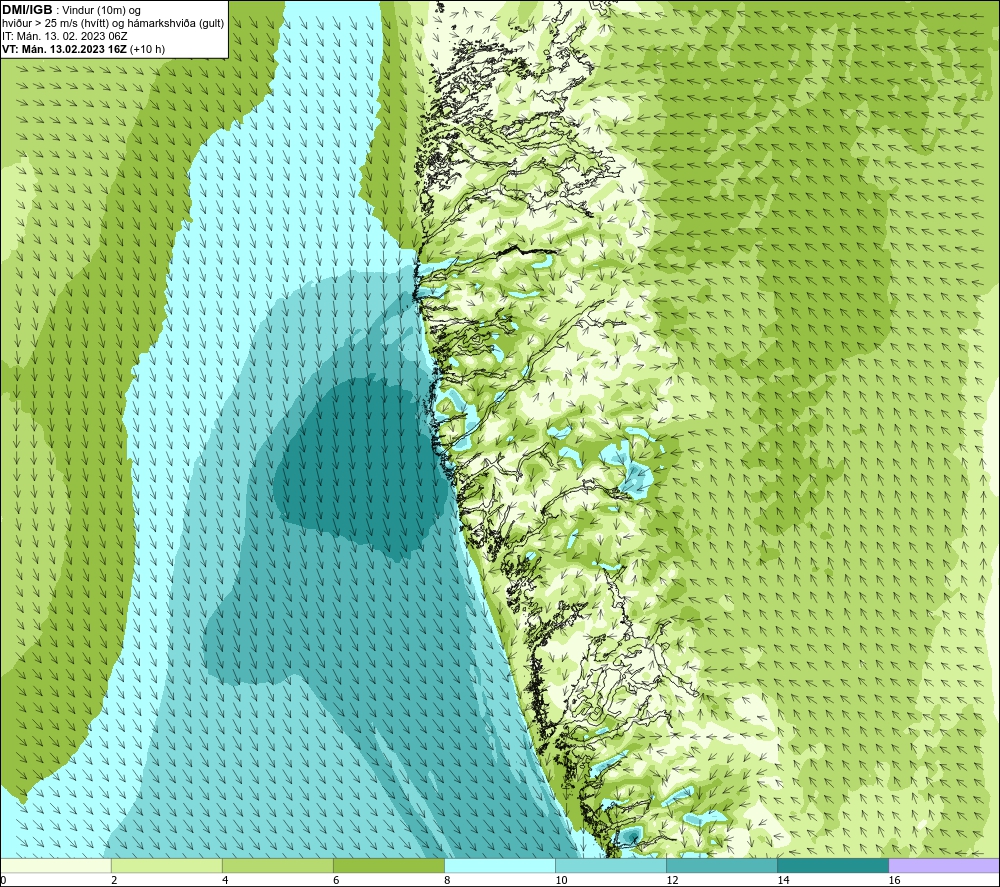
Task: Click the 14–16 m/s dark teal swatch
Action: pos(833,865)
